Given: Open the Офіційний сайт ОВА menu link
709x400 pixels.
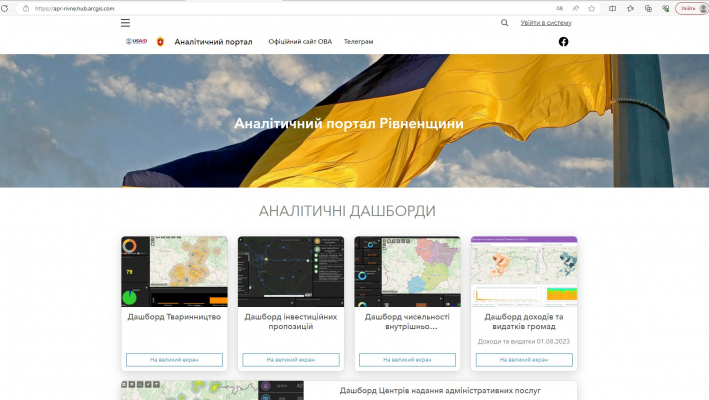Looking at the screenshot, I should [300, 42].
